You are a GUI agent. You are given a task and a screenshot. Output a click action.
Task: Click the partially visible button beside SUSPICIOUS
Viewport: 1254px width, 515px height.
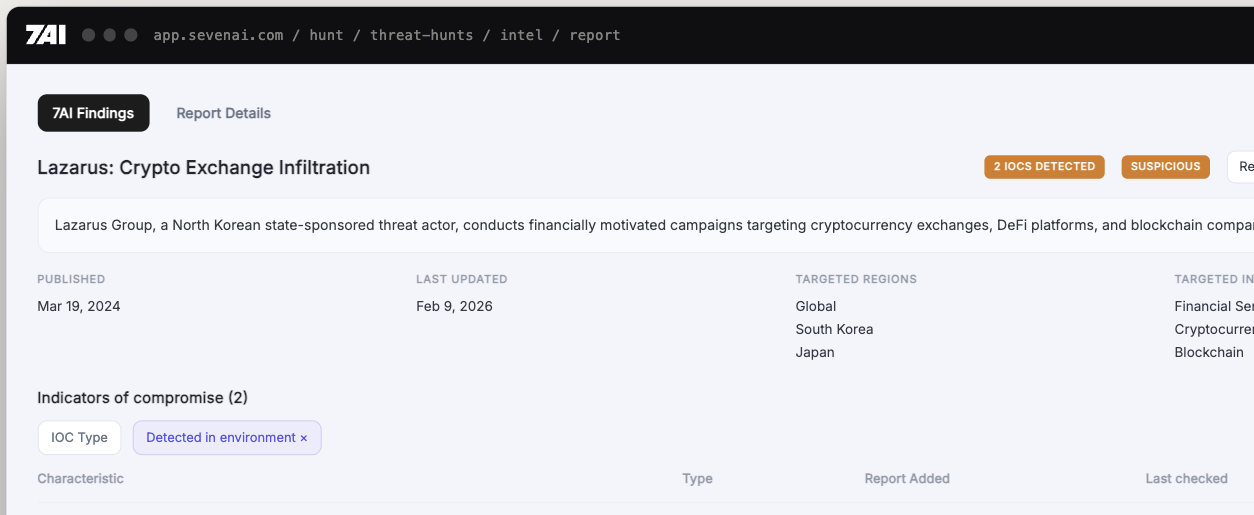[x=1241, y=167]
